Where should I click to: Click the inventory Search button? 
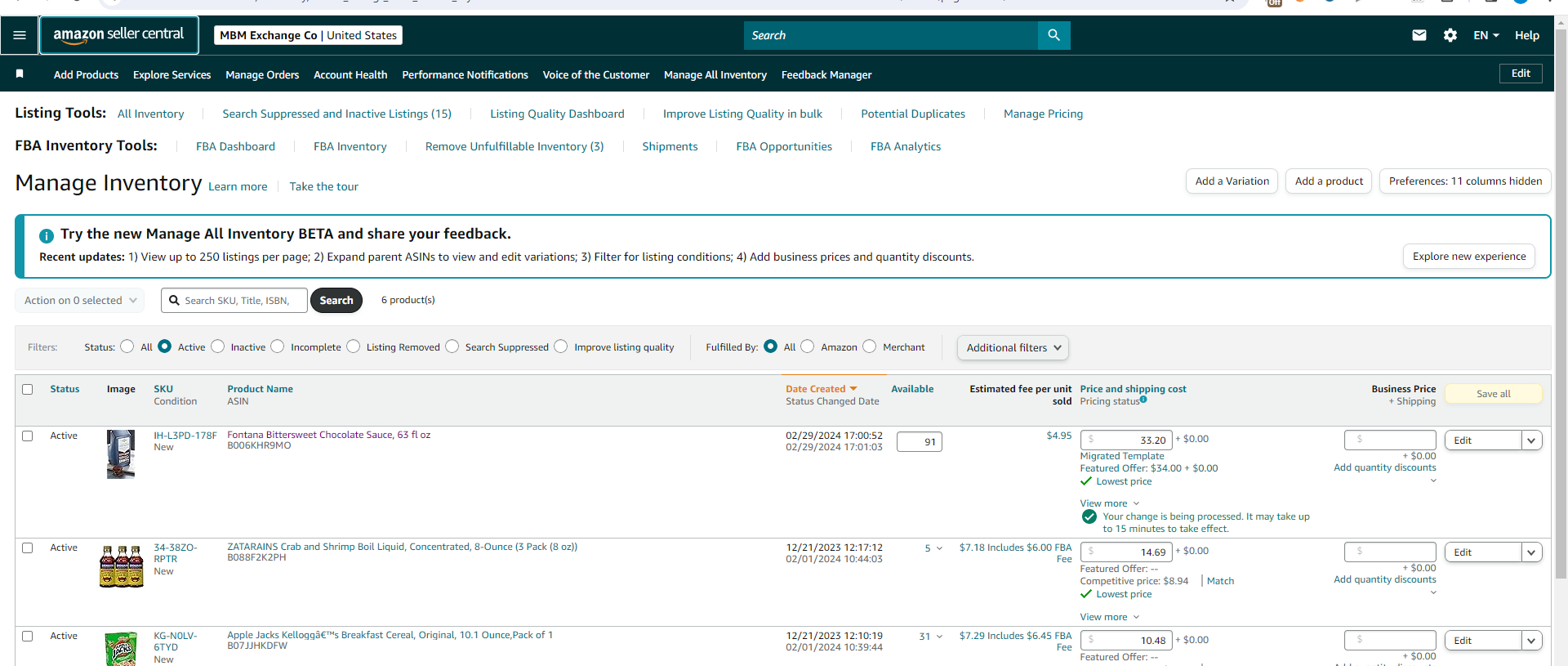click(336, 301)
